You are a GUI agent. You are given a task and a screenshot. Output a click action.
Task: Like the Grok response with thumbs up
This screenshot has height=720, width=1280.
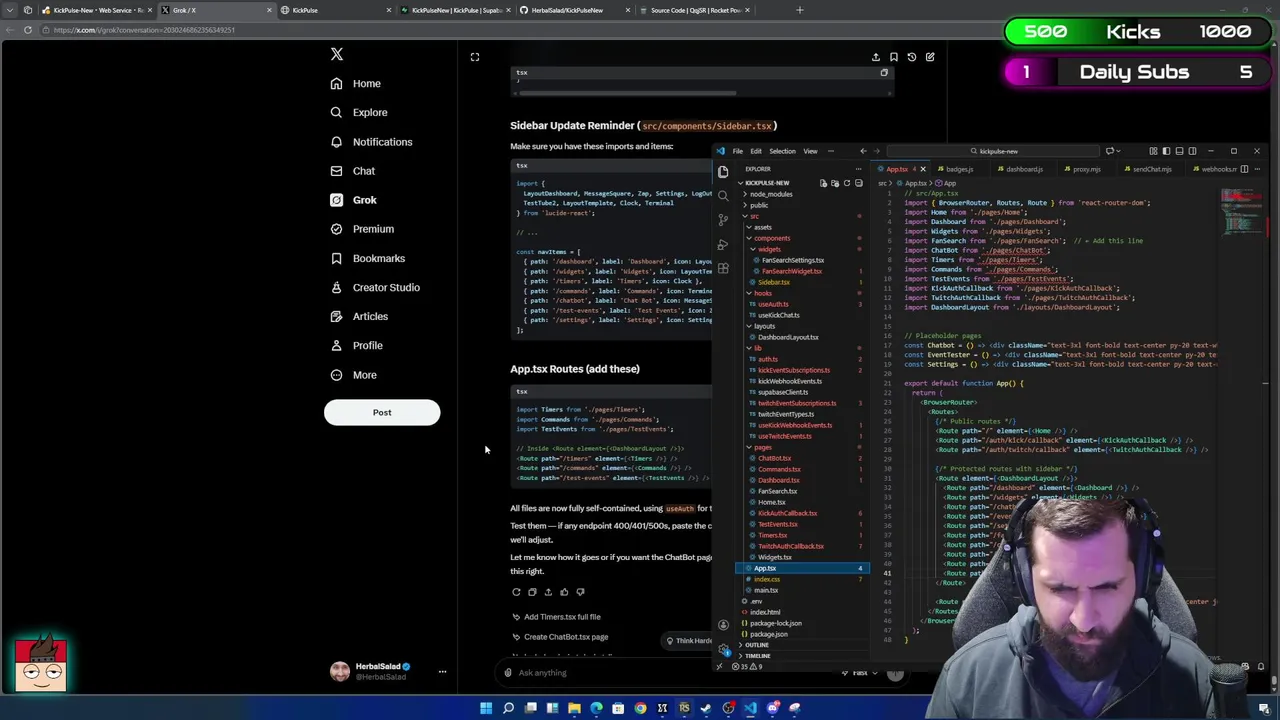pos(564,592)
